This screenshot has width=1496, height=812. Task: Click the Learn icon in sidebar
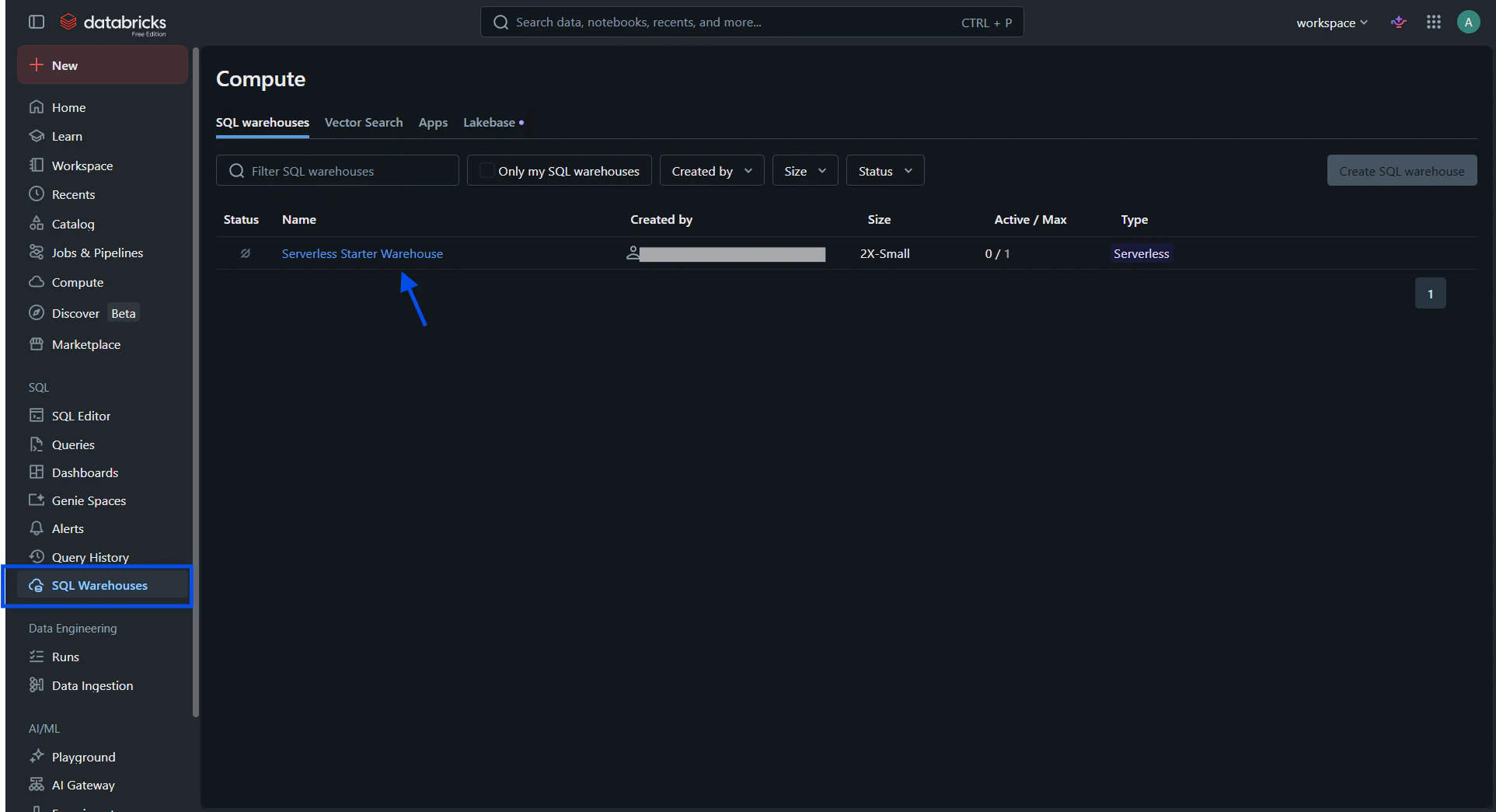[x=37, y=136]
